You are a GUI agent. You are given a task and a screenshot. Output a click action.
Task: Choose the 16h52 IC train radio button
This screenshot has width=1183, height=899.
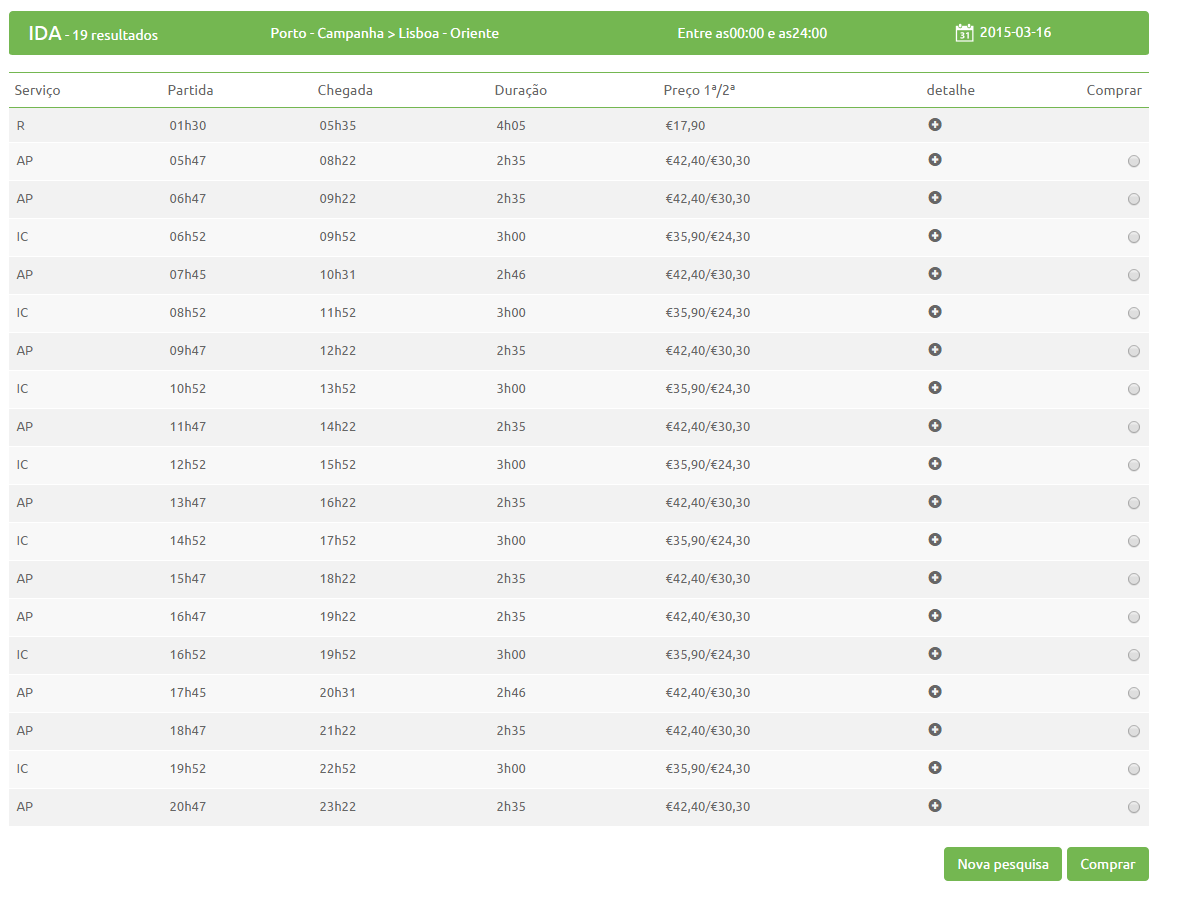(x=1133, y=655)
